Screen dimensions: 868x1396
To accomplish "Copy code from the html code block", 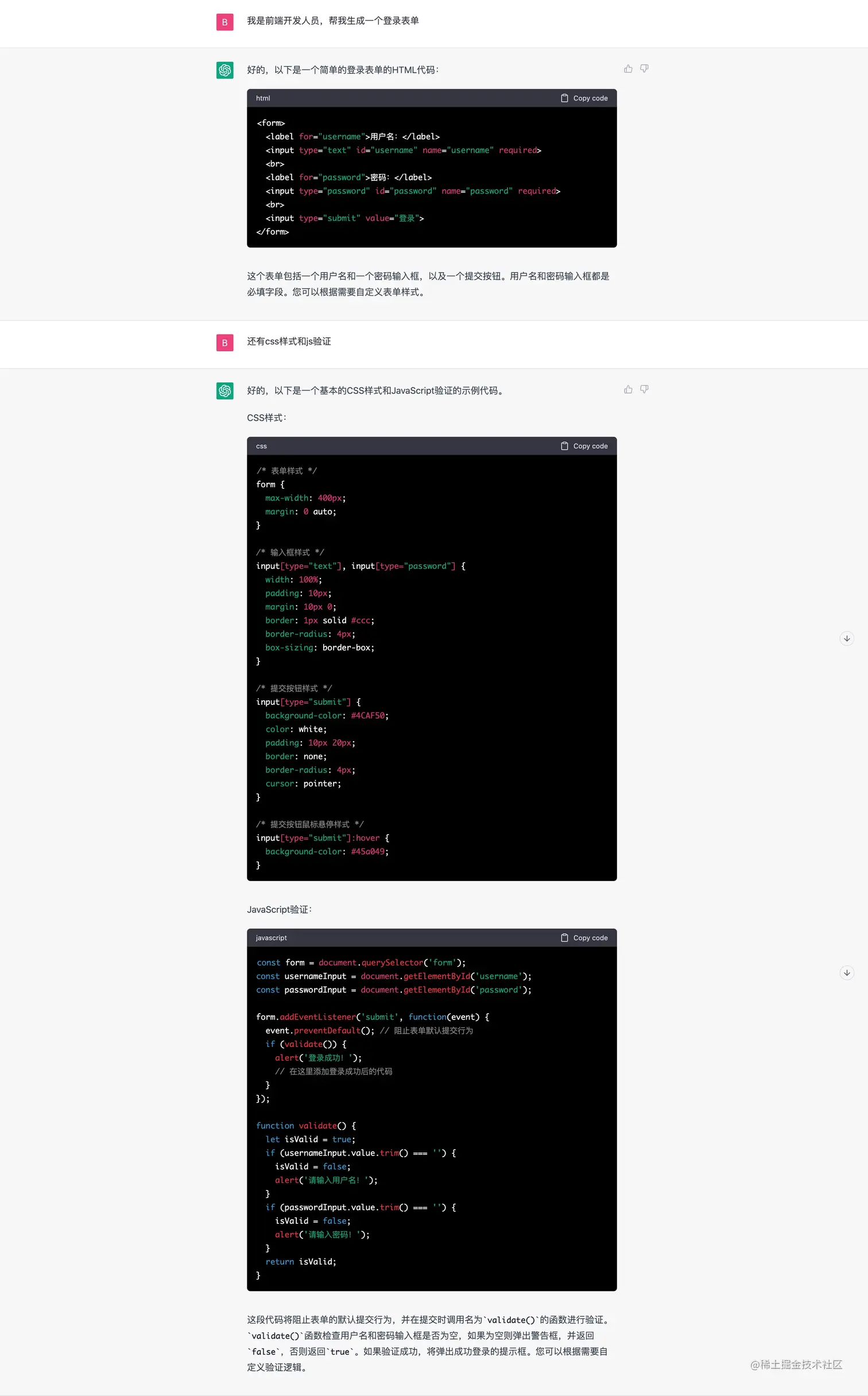I will click(x=584, y=98).
